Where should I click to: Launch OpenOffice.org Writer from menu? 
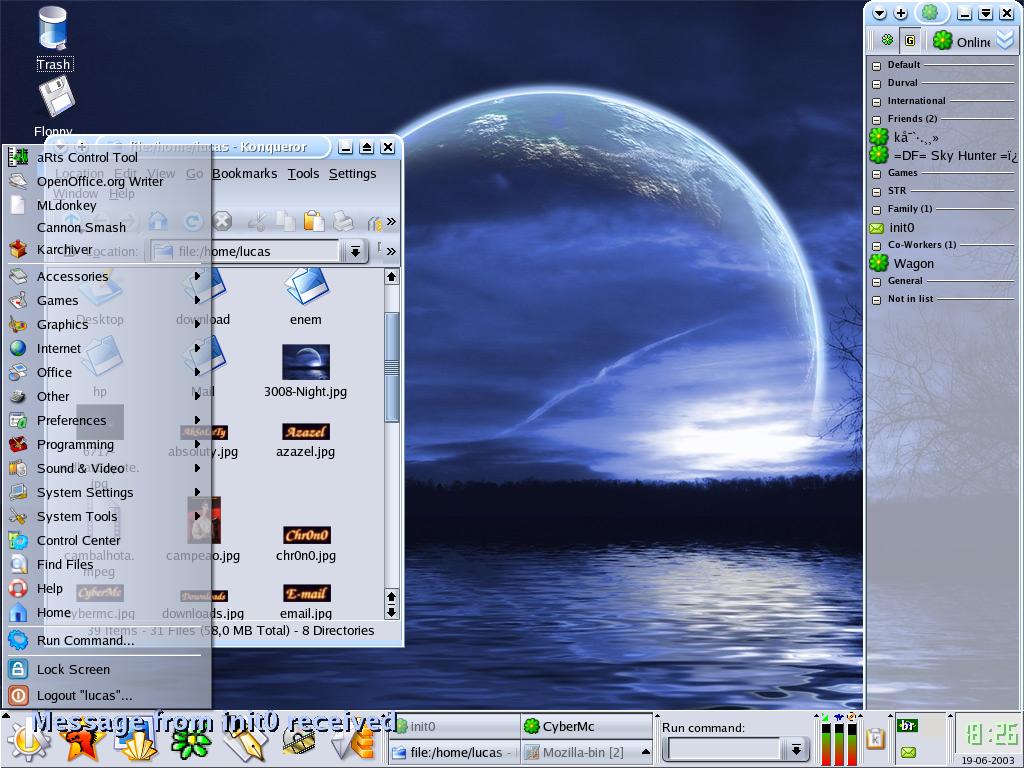point(104,182)
